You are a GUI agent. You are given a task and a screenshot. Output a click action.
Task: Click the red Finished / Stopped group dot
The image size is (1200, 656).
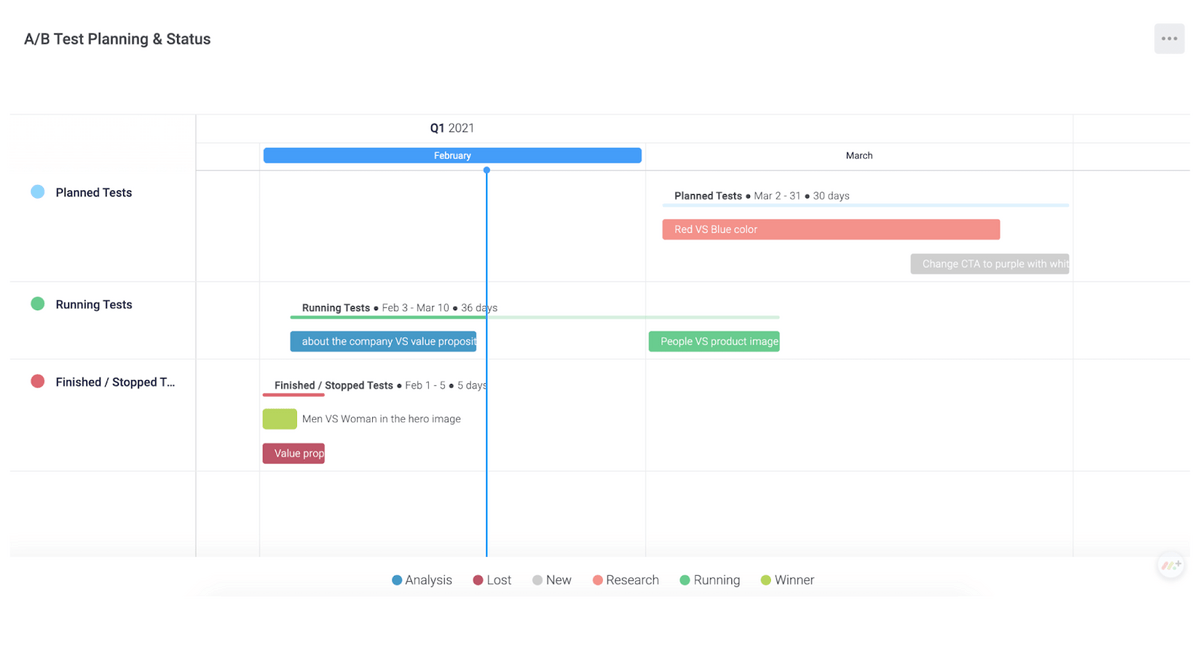pyautogui.click(x=37, y=381)
